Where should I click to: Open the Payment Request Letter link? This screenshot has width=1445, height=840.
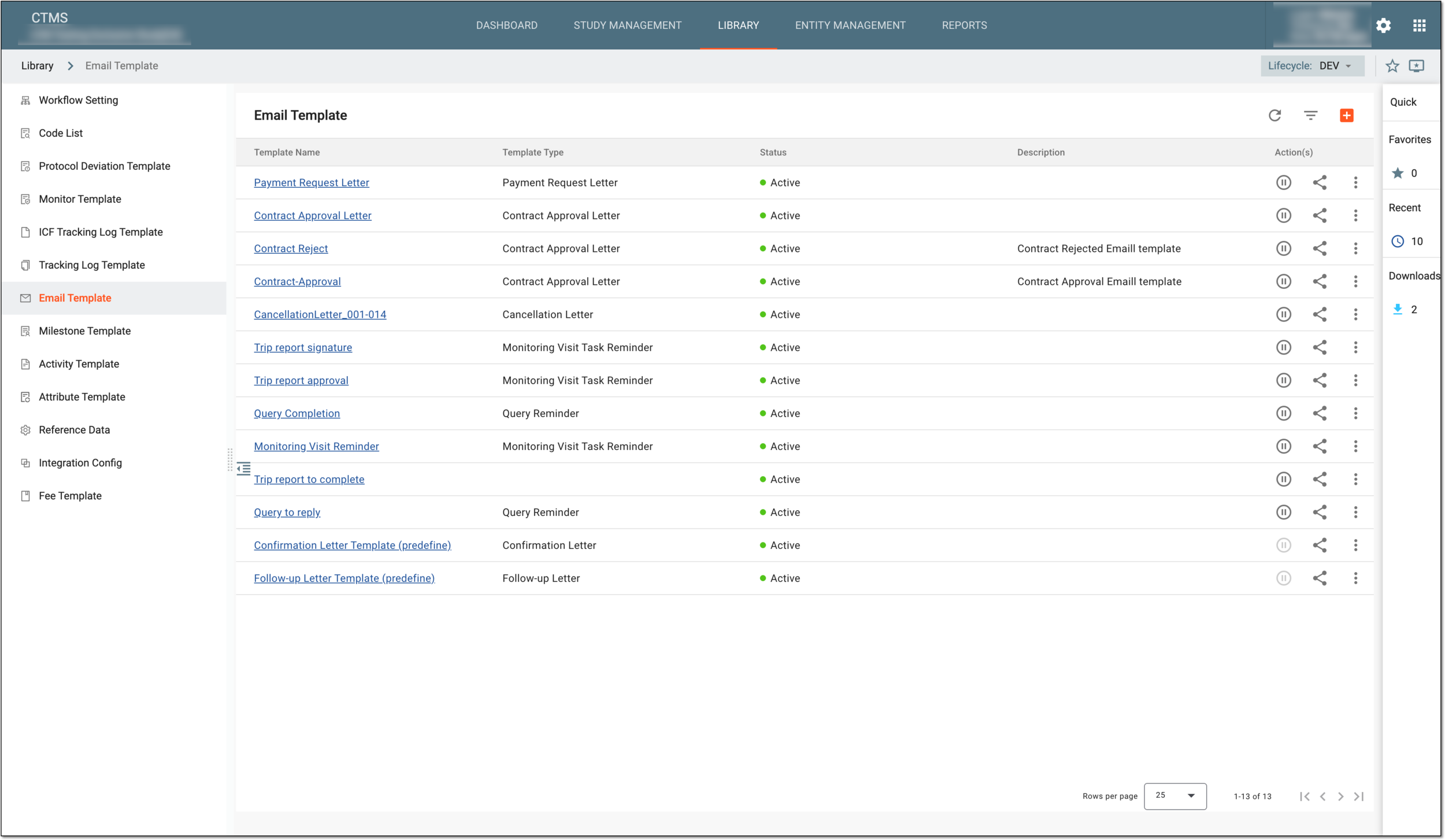(312, 183)
